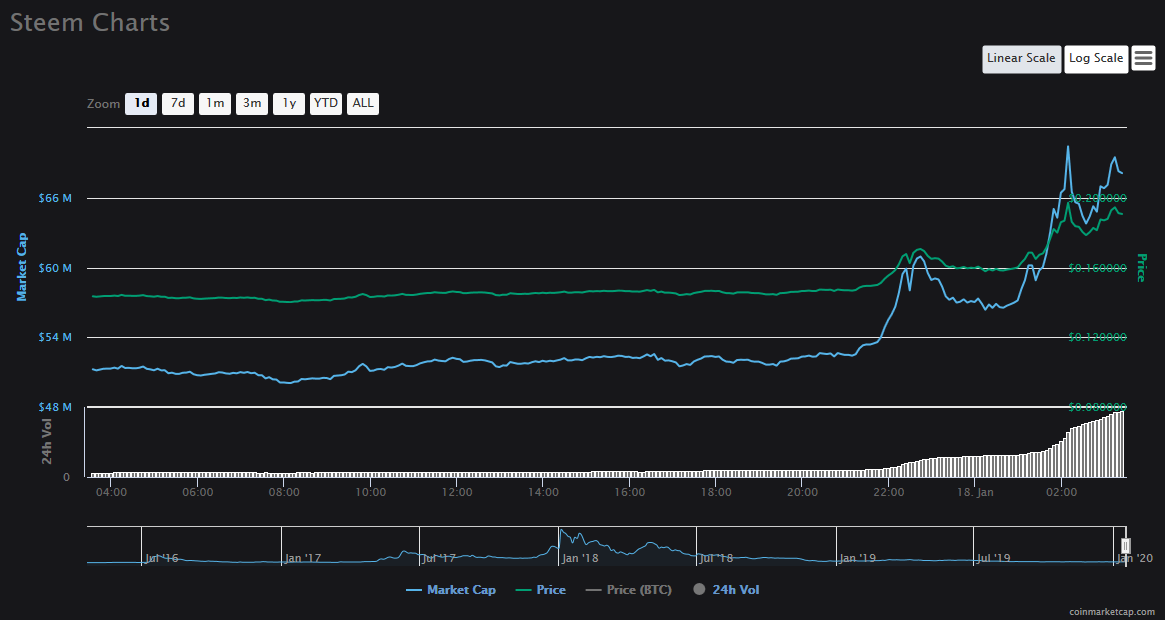
Task: Toggle the Price series in legend
Action: pyautogui.click(x=541, y=590)
